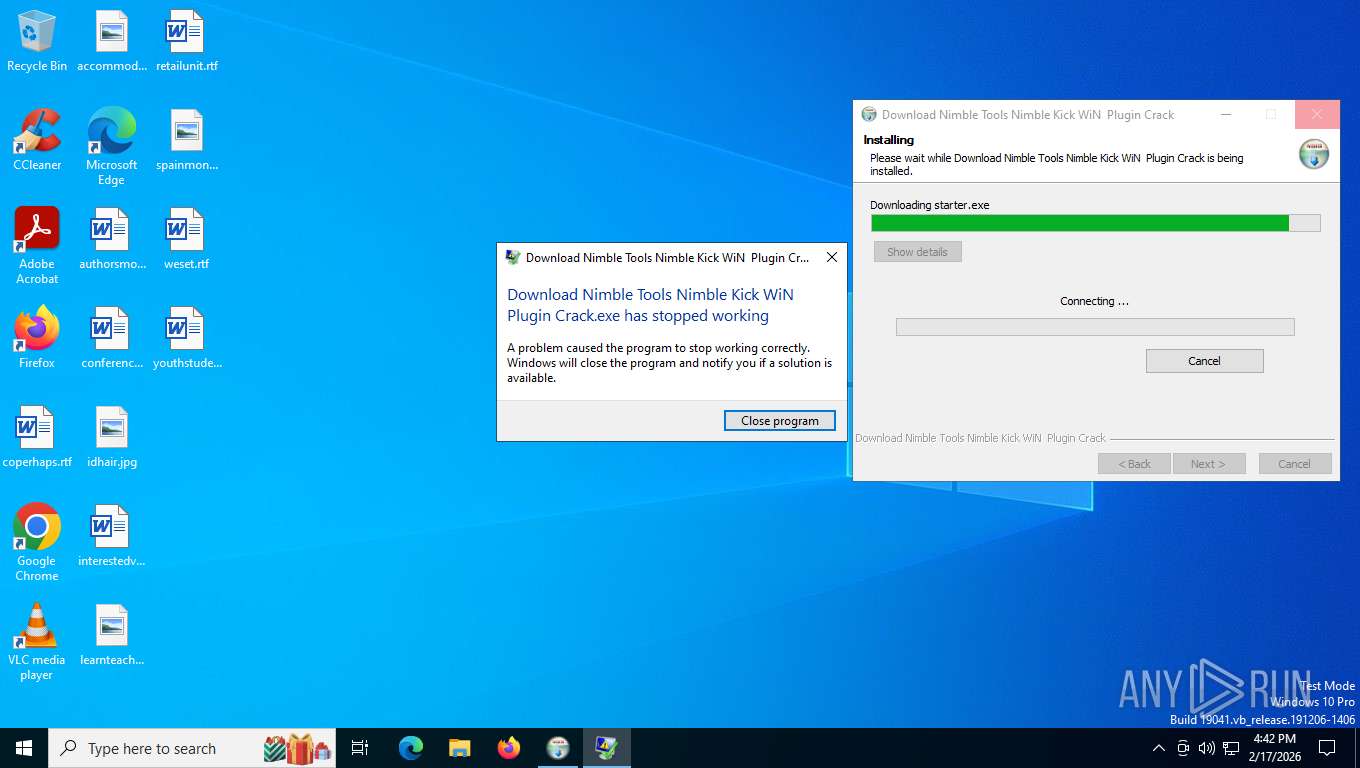Screen dimensions: 1360x768
Task: Click the Cancel button under Connecting
Action: (1204, 361)
